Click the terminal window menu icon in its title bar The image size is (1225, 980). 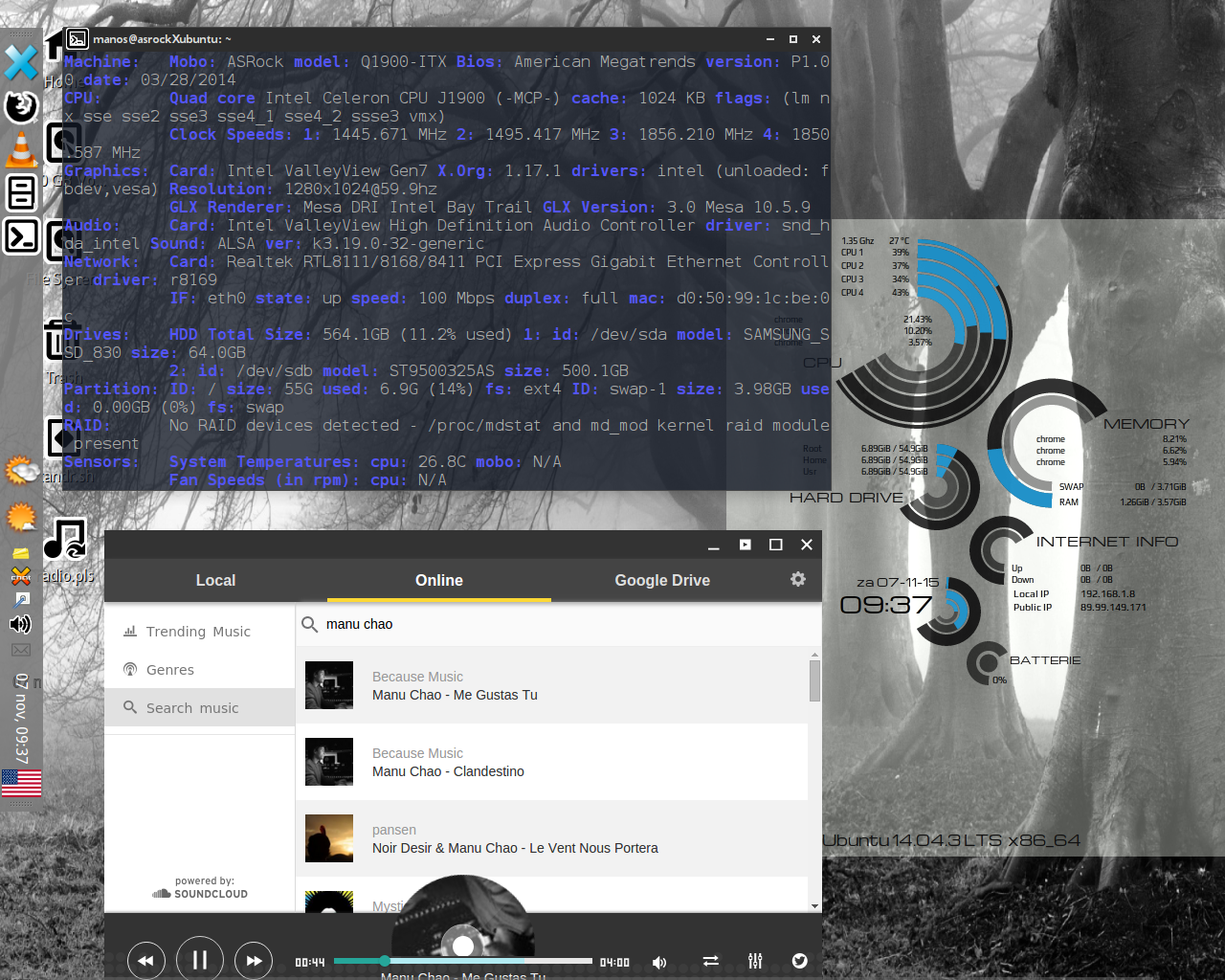point(78,39)
